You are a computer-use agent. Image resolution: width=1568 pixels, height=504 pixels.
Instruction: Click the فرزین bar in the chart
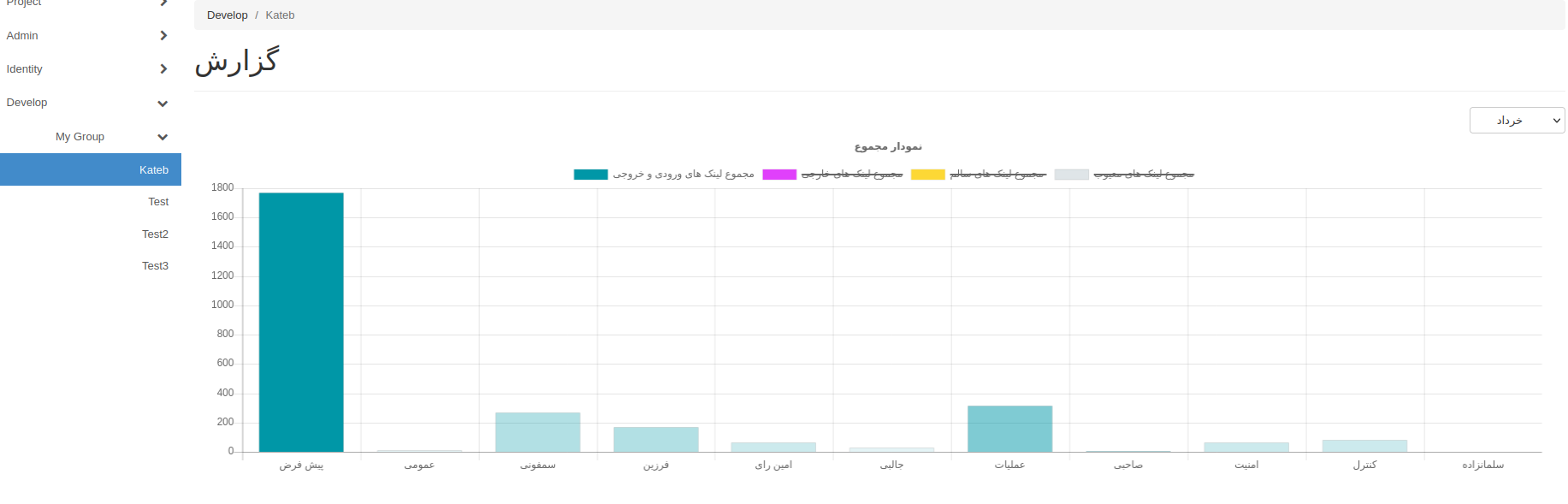(656, 440)
